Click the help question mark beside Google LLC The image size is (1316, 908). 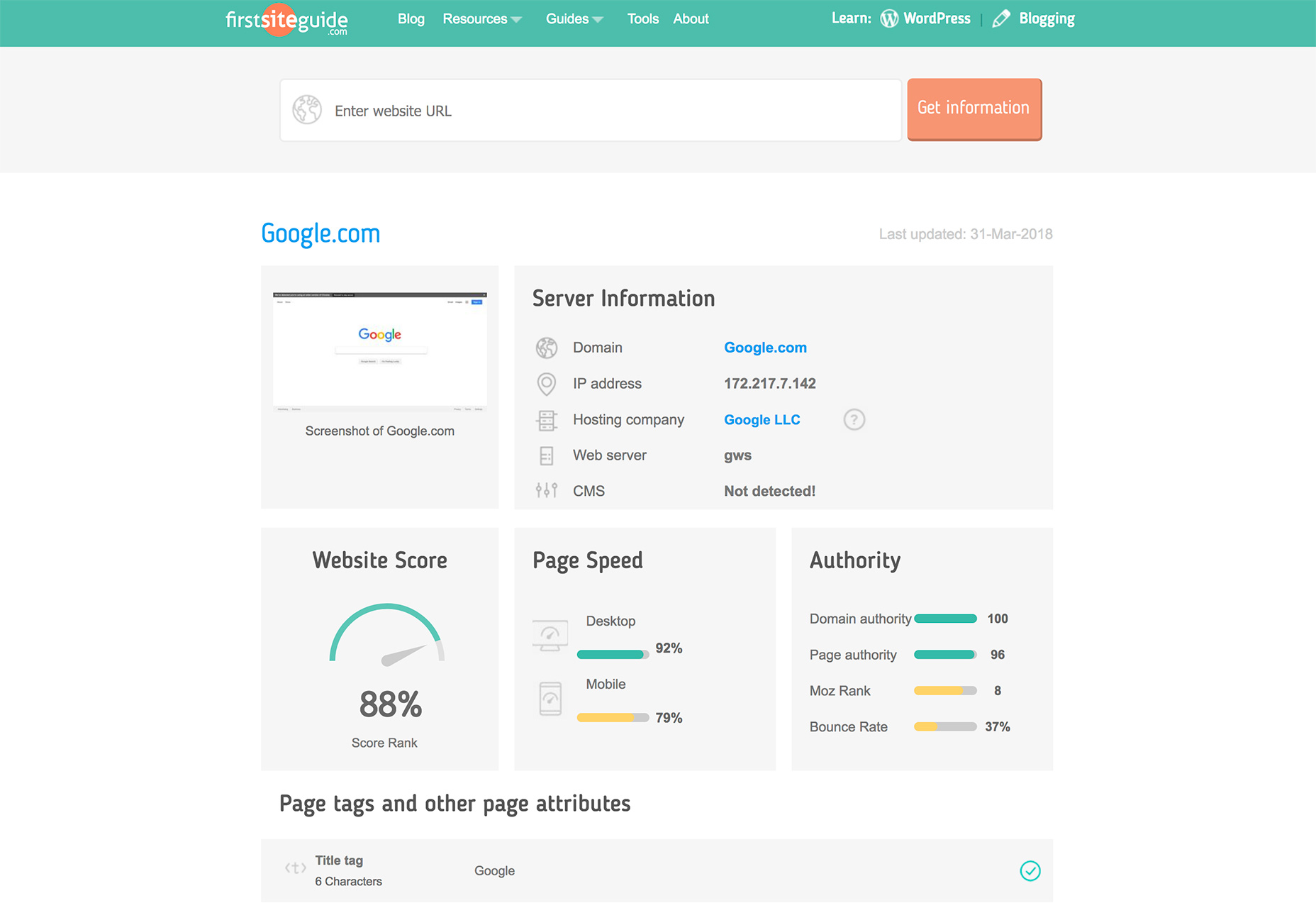(854, 420)
